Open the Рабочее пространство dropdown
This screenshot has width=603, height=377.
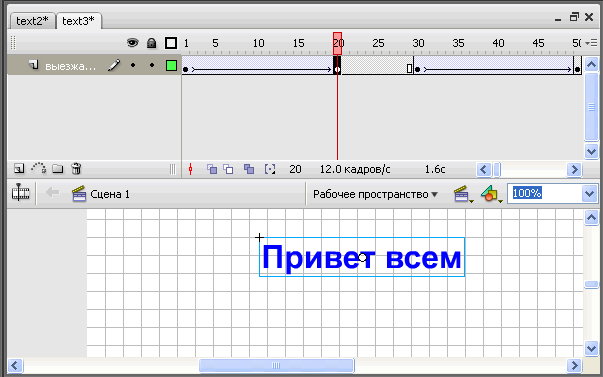click(x=375, y=194)
